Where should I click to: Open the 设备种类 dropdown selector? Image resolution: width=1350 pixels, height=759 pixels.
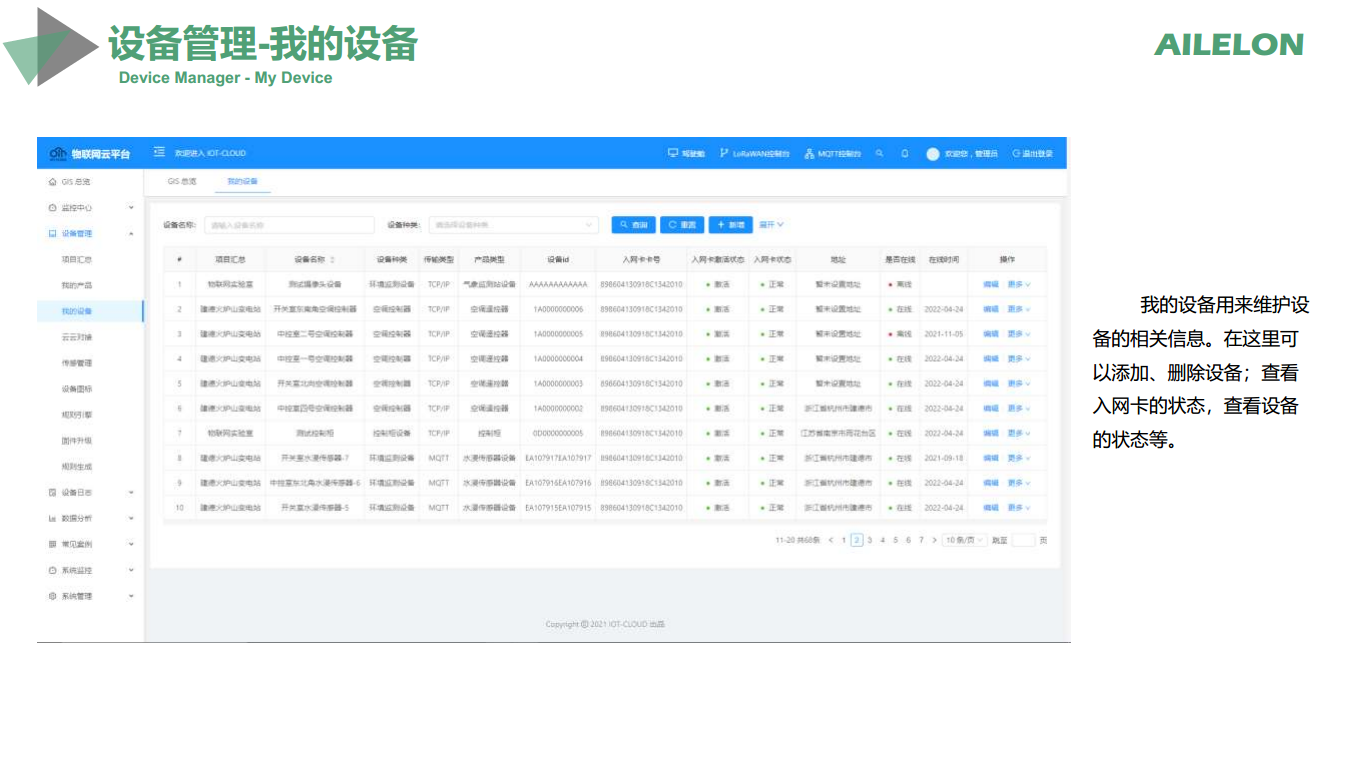click(514, 225)
